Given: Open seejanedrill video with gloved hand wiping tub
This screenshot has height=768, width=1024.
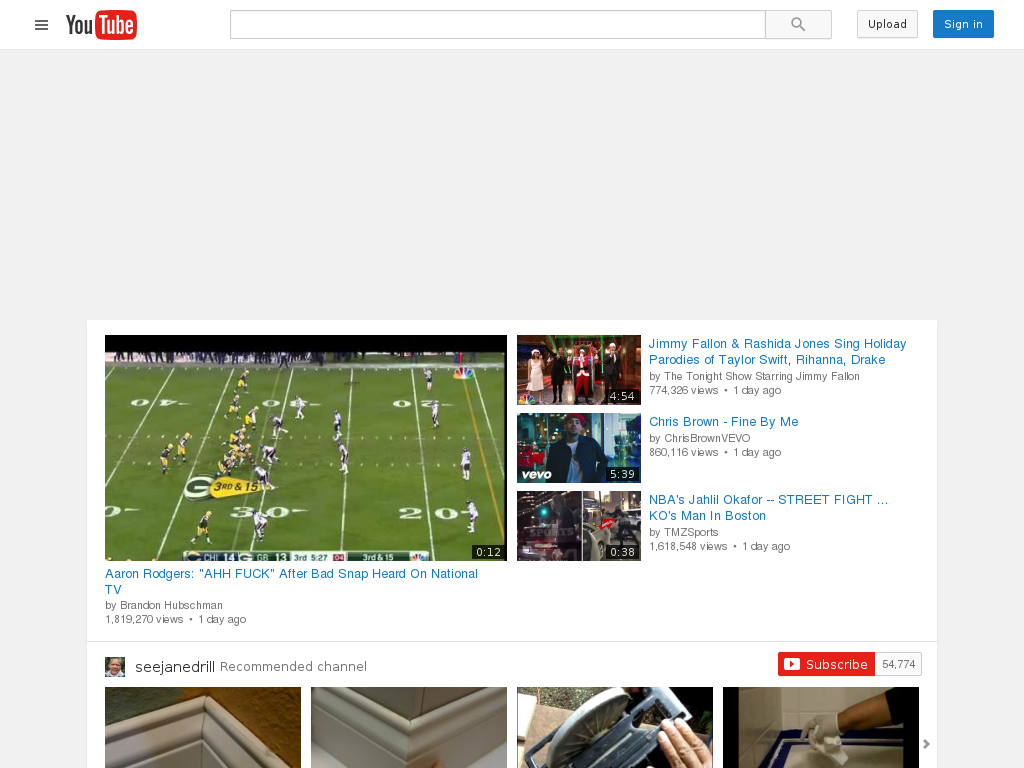Looking at the screenshot, I should tap(821, 727).
